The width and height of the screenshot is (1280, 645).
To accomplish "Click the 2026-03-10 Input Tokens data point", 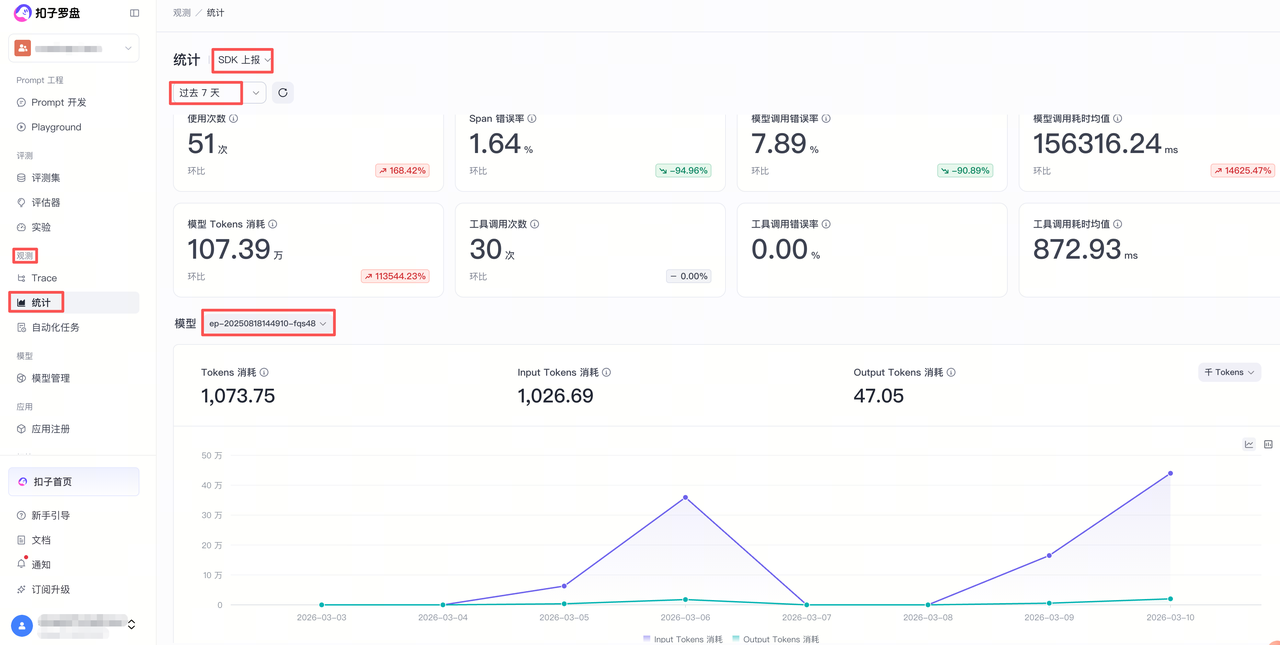I will 1170,474.
